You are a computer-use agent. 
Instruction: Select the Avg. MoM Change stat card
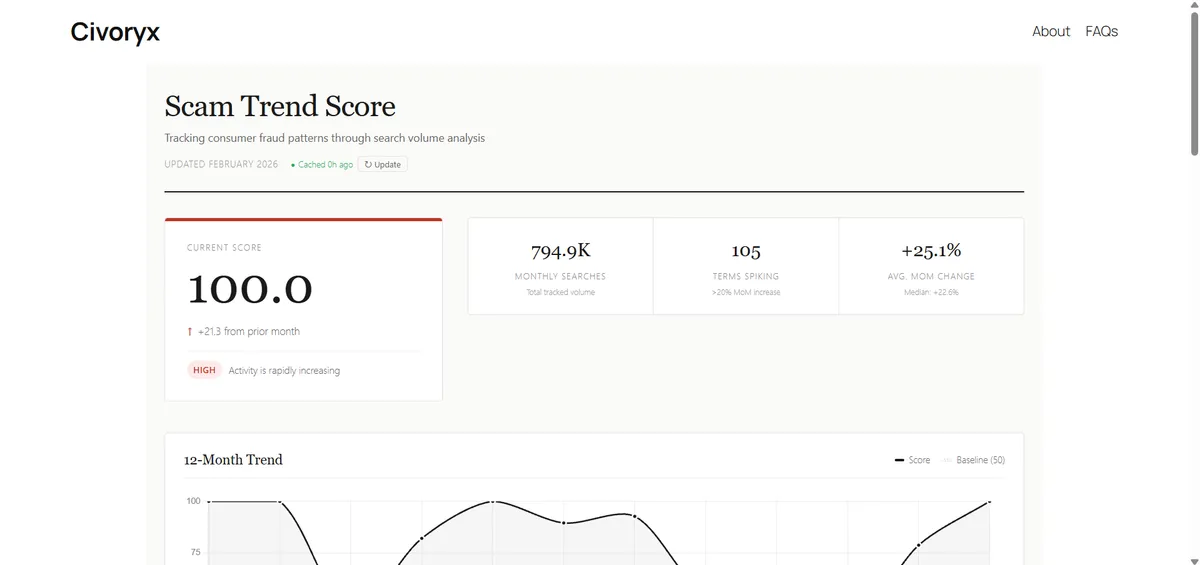[x=931, y=266]
